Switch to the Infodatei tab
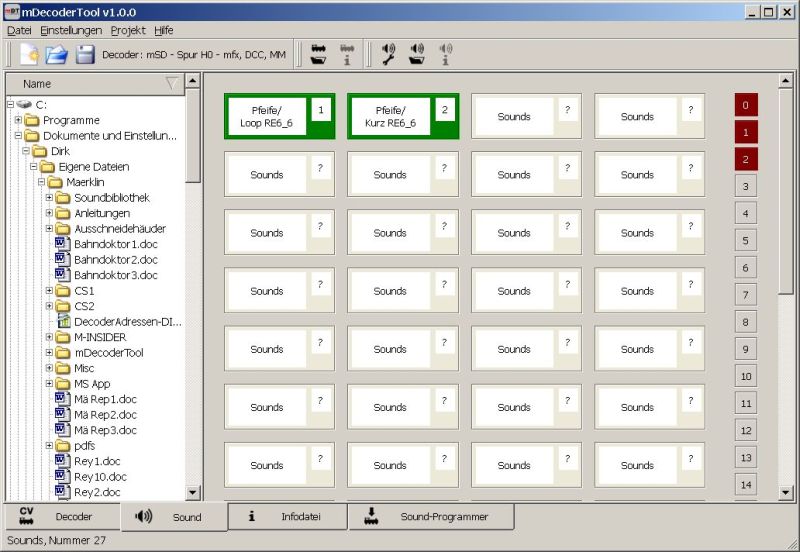Screen dimensions: 800x552 287,516
